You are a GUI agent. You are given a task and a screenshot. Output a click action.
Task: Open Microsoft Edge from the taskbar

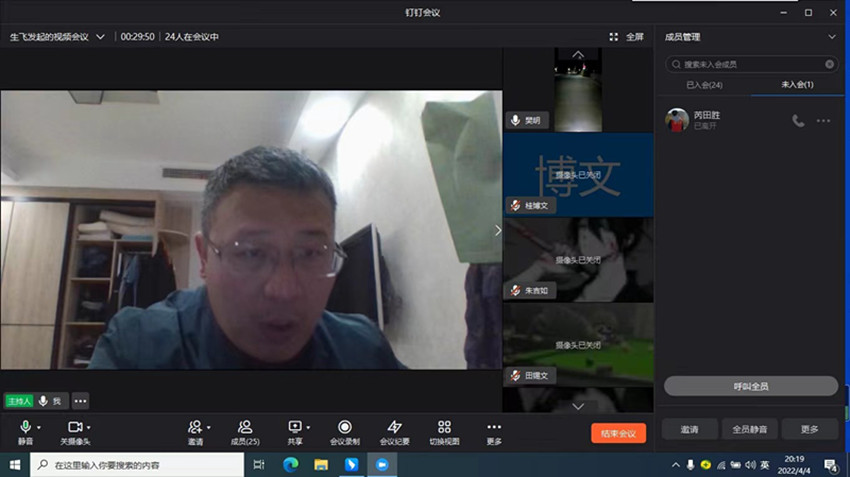(290, 465)
